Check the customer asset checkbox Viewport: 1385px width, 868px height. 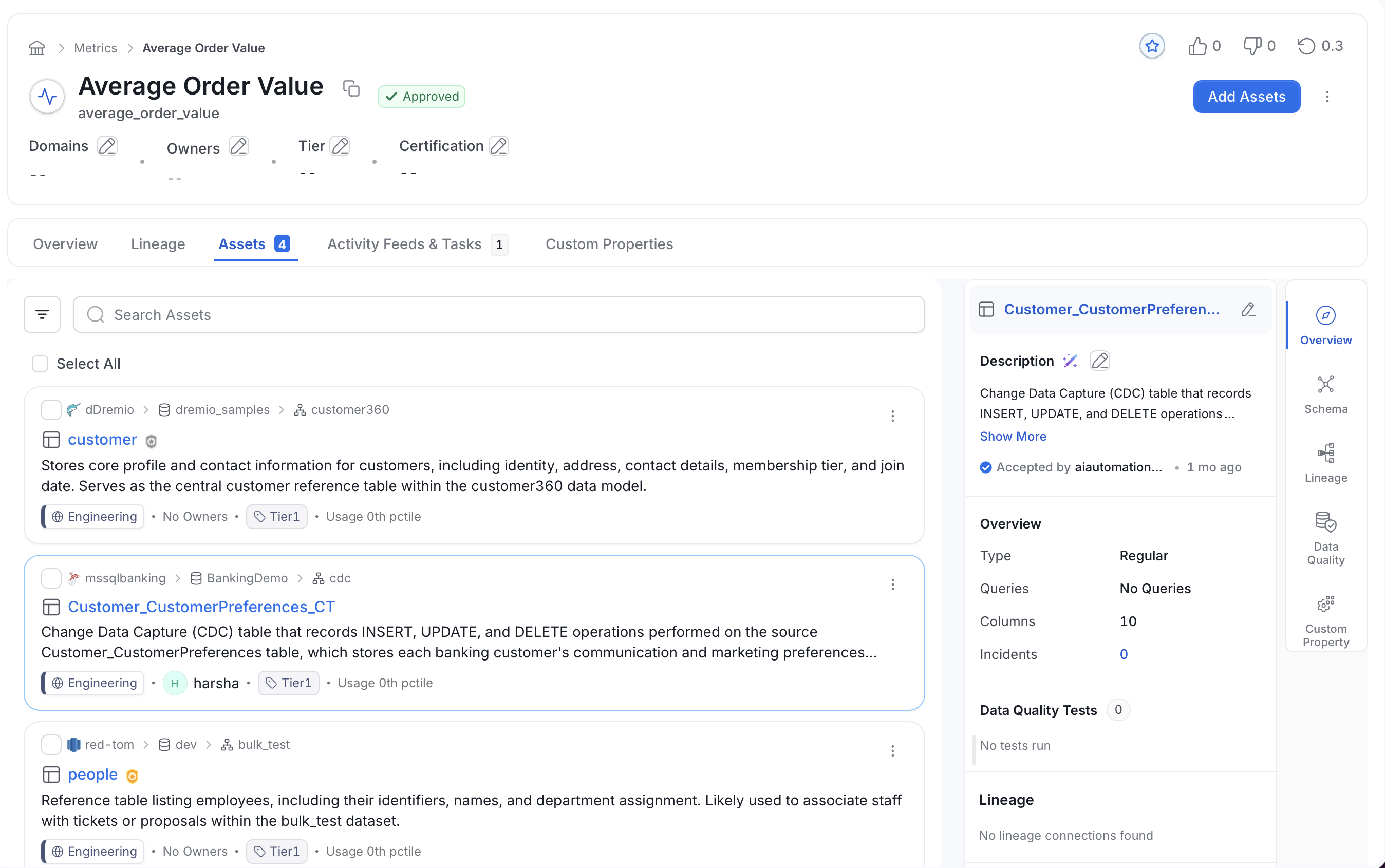[x=51, y=410]
